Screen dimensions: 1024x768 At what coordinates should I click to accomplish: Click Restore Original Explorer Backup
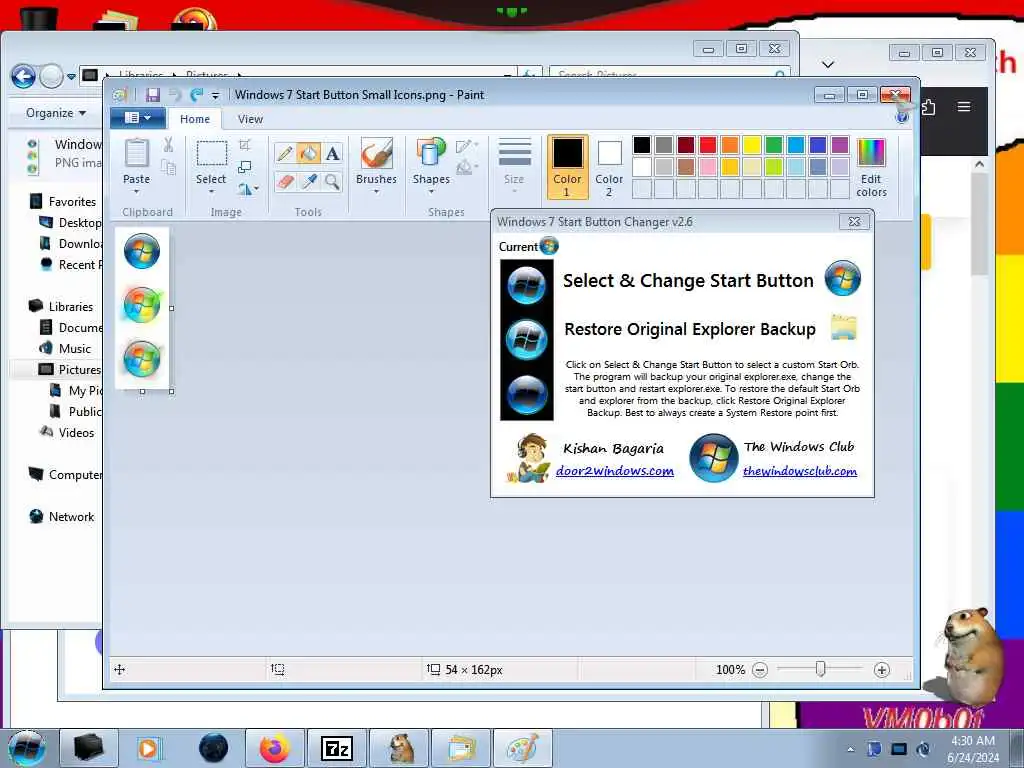[690, 329]
